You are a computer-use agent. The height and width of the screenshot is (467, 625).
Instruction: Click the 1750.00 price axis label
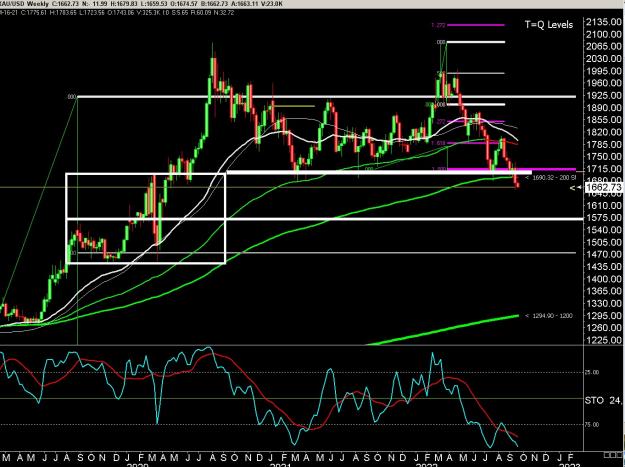(604, 157)
